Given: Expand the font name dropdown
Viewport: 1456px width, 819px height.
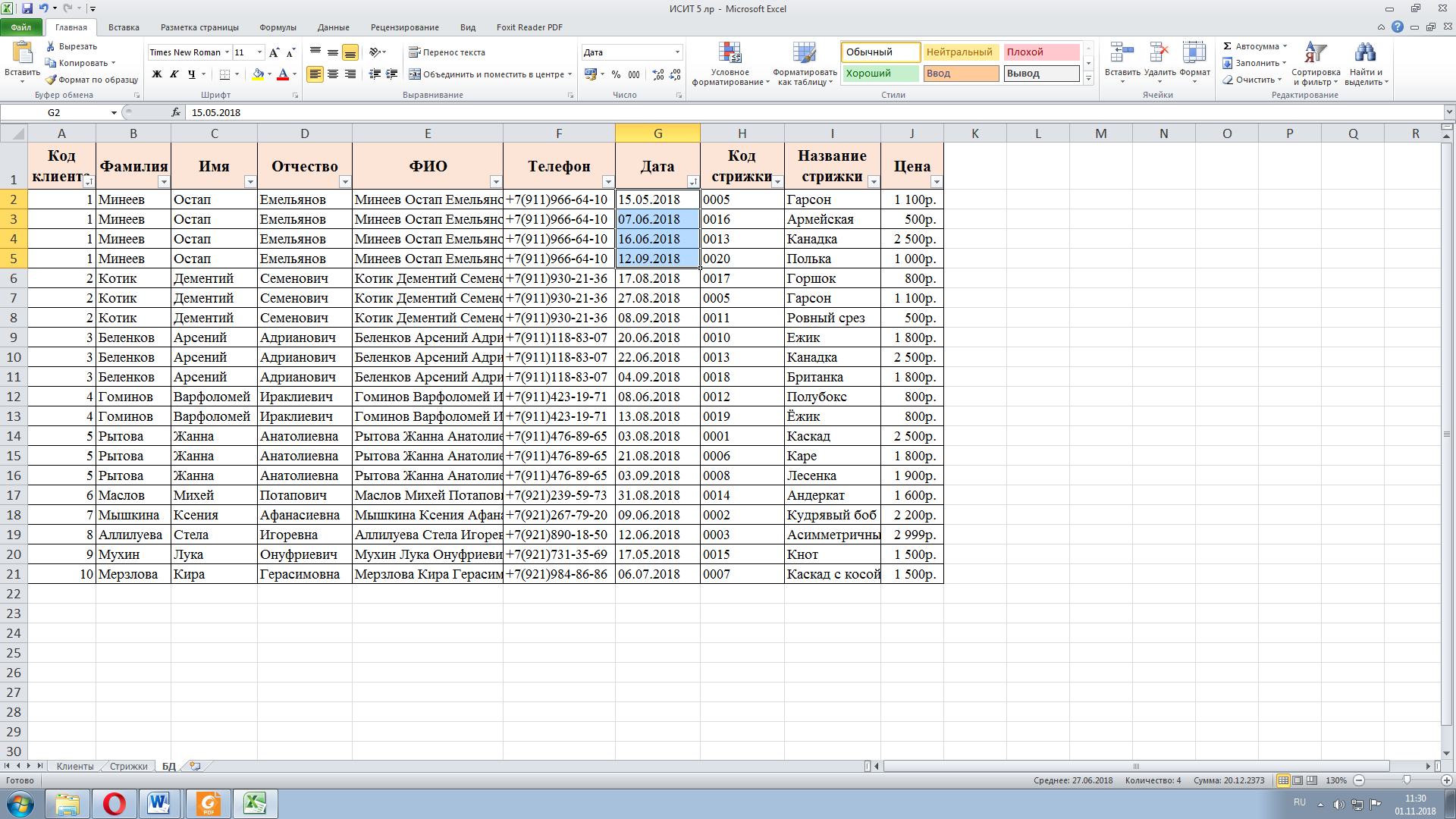Looking at the screenshot, I should [227, 52].
